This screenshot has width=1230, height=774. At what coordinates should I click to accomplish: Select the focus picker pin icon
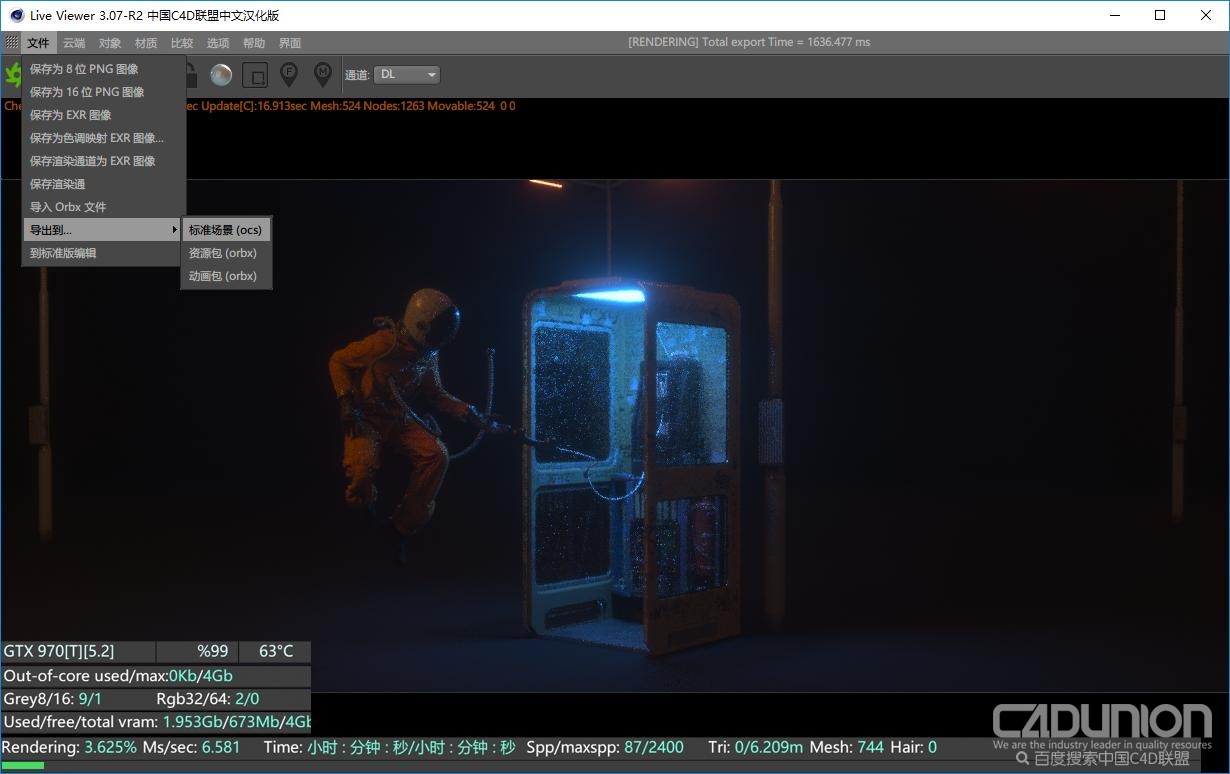289,74
